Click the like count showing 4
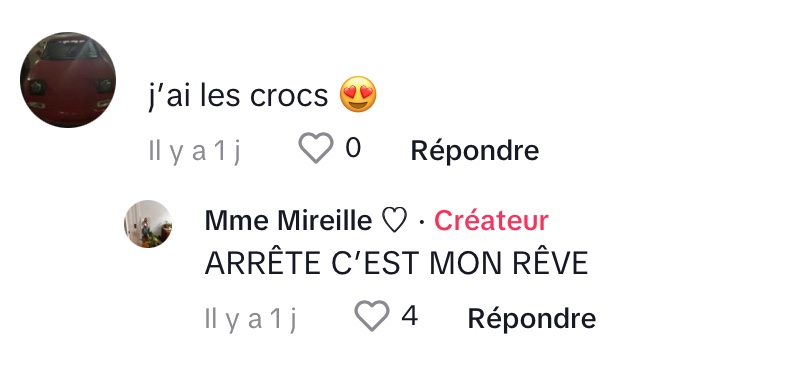 tap(410, 315)
